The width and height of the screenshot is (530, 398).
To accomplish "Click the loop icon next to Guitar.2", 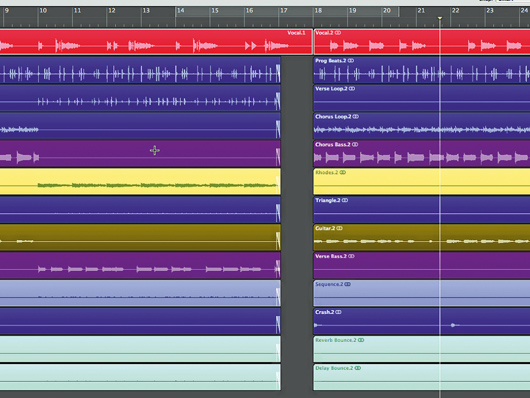I will click(339, 228).
